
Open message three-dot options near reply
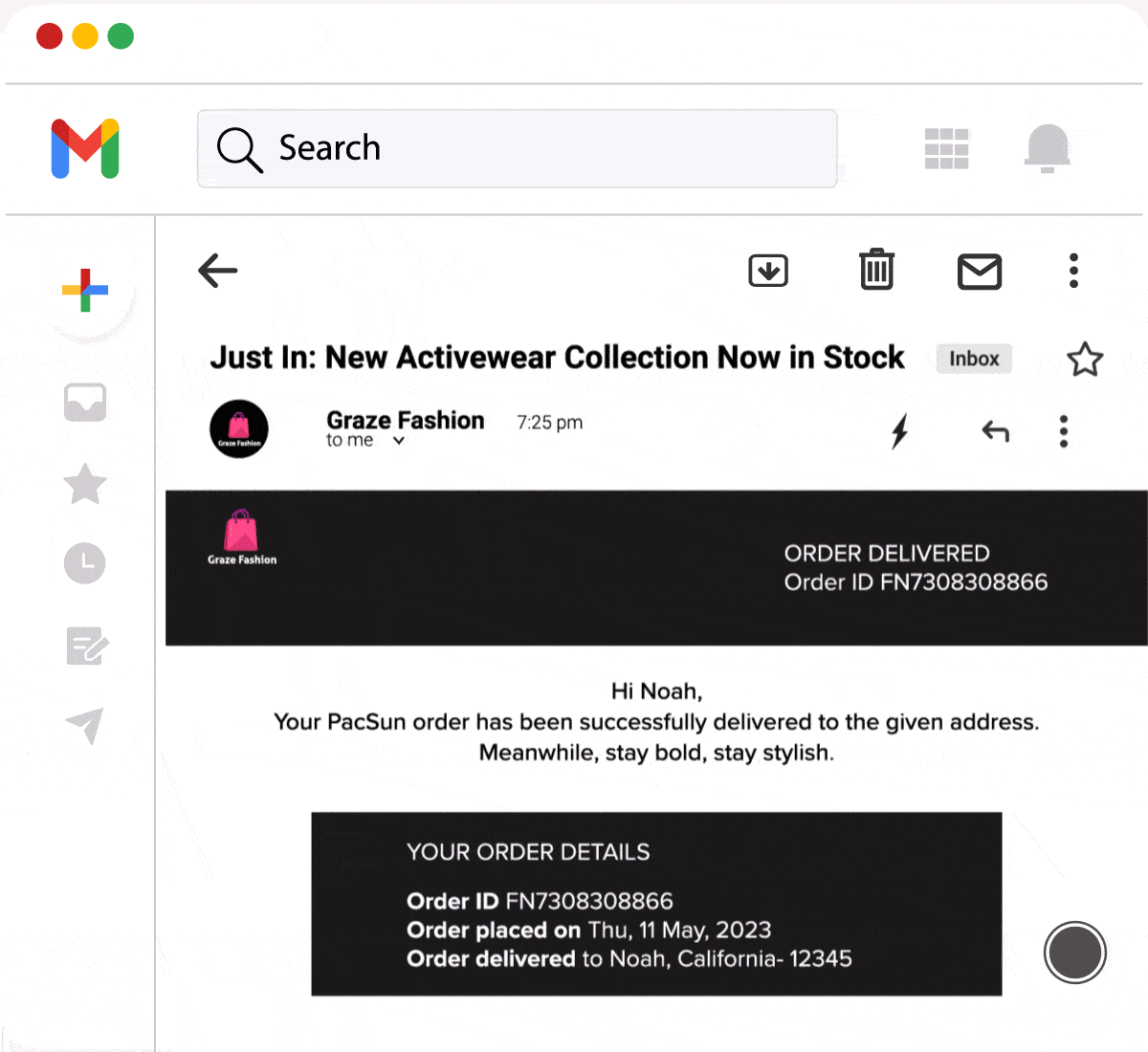click(1063, 431)
